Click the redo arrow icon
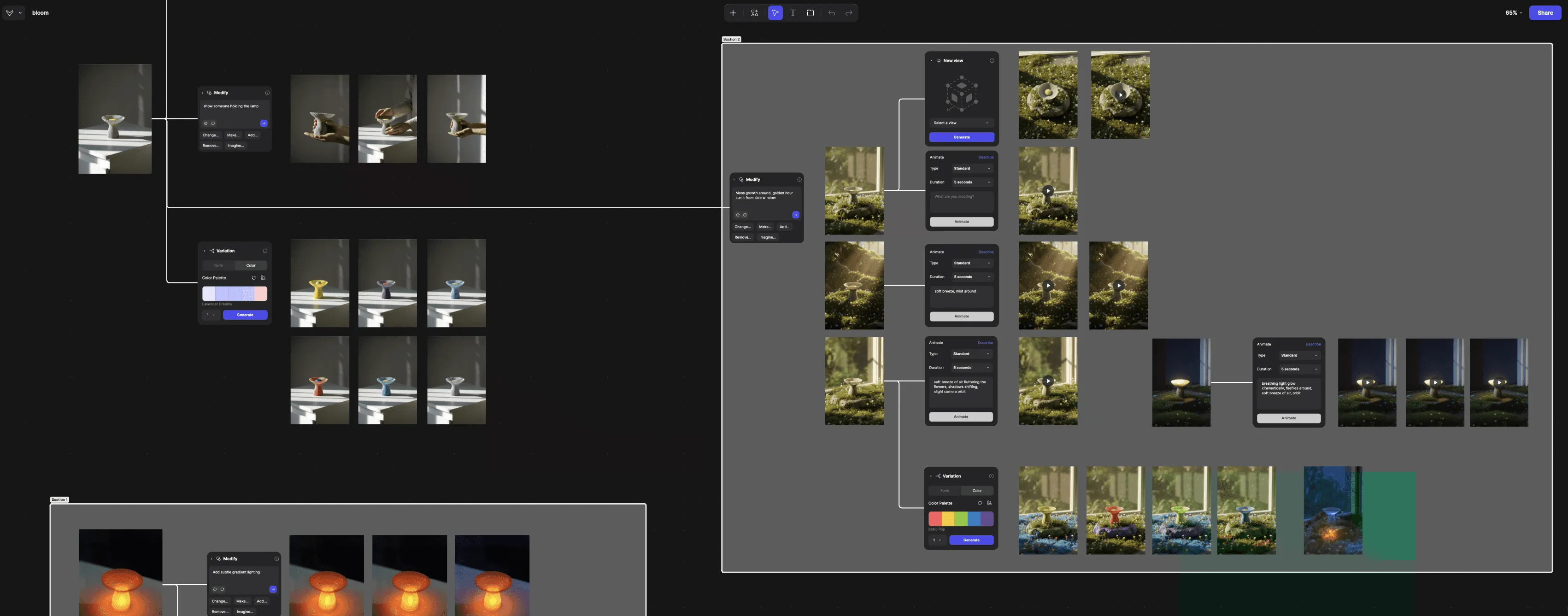The image size is (1568, 616). [x=849, y=13]
